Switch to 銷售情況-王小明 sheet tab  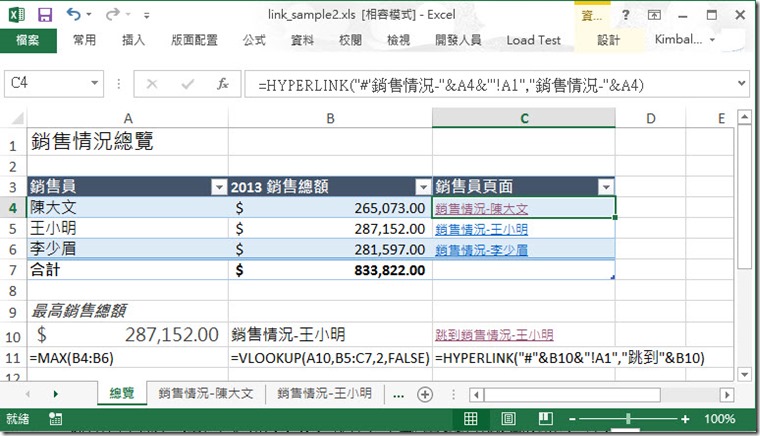324,393
